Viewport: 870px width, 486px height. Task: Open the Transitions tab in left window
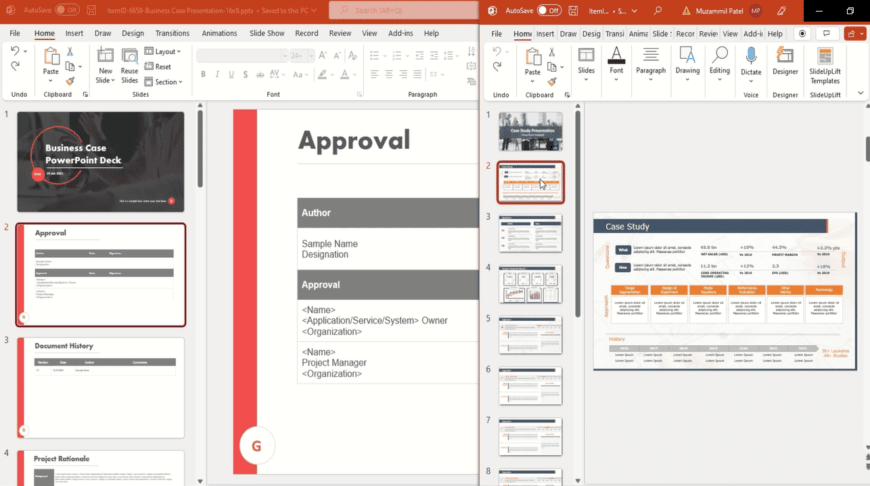[173, 33]
